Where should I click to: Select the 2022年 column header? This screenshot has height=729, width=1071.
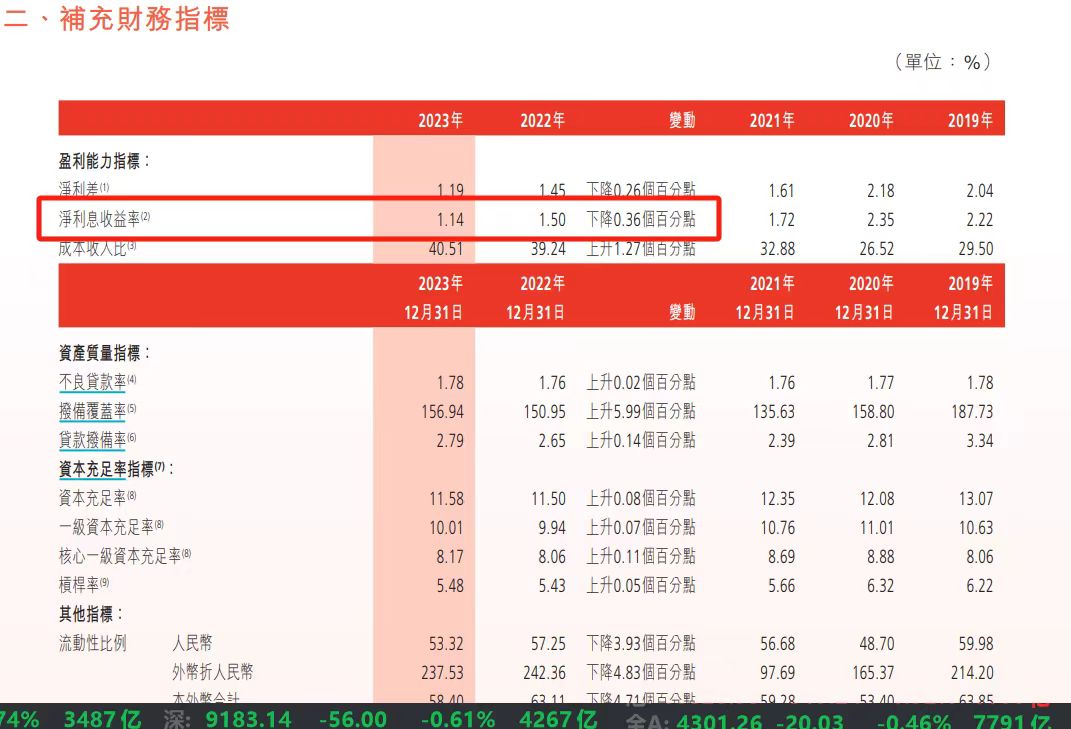(x=541, y=119)
